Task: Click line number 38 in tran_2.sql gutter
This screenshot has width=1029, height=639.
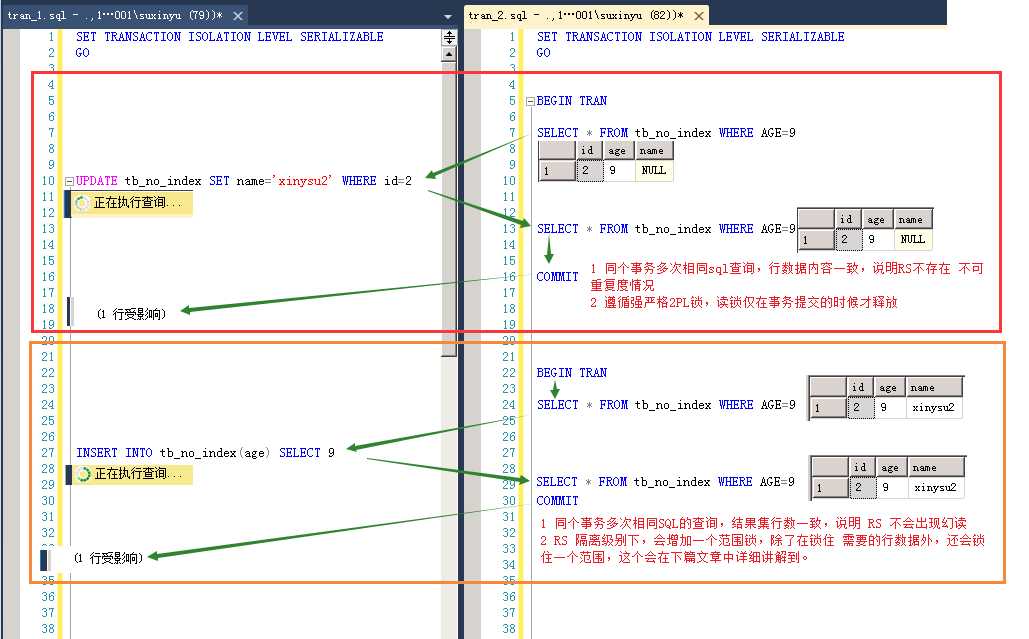Action: [509, 629]
